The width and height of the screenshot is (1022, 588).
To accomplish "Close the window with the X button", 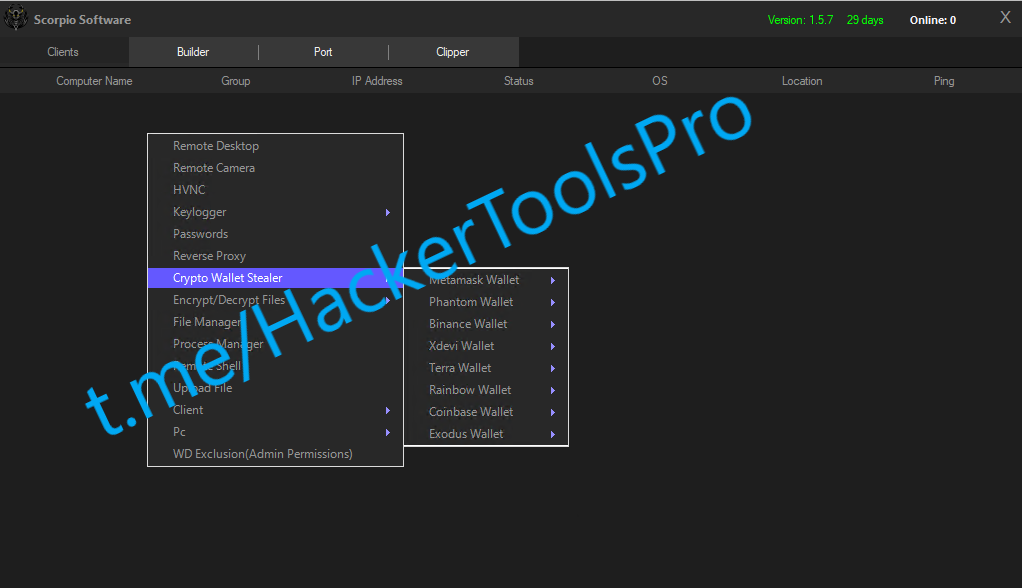I will (x=1005, y=18).
